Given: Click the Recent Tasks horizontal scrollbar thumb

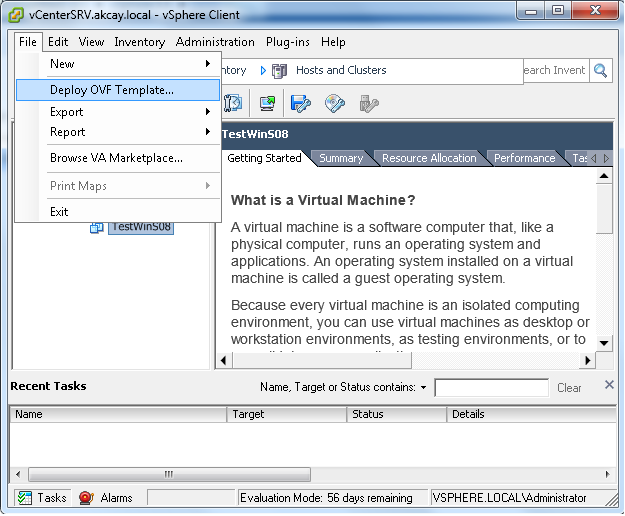Looking at the screenshot, I should pos(169,474).
